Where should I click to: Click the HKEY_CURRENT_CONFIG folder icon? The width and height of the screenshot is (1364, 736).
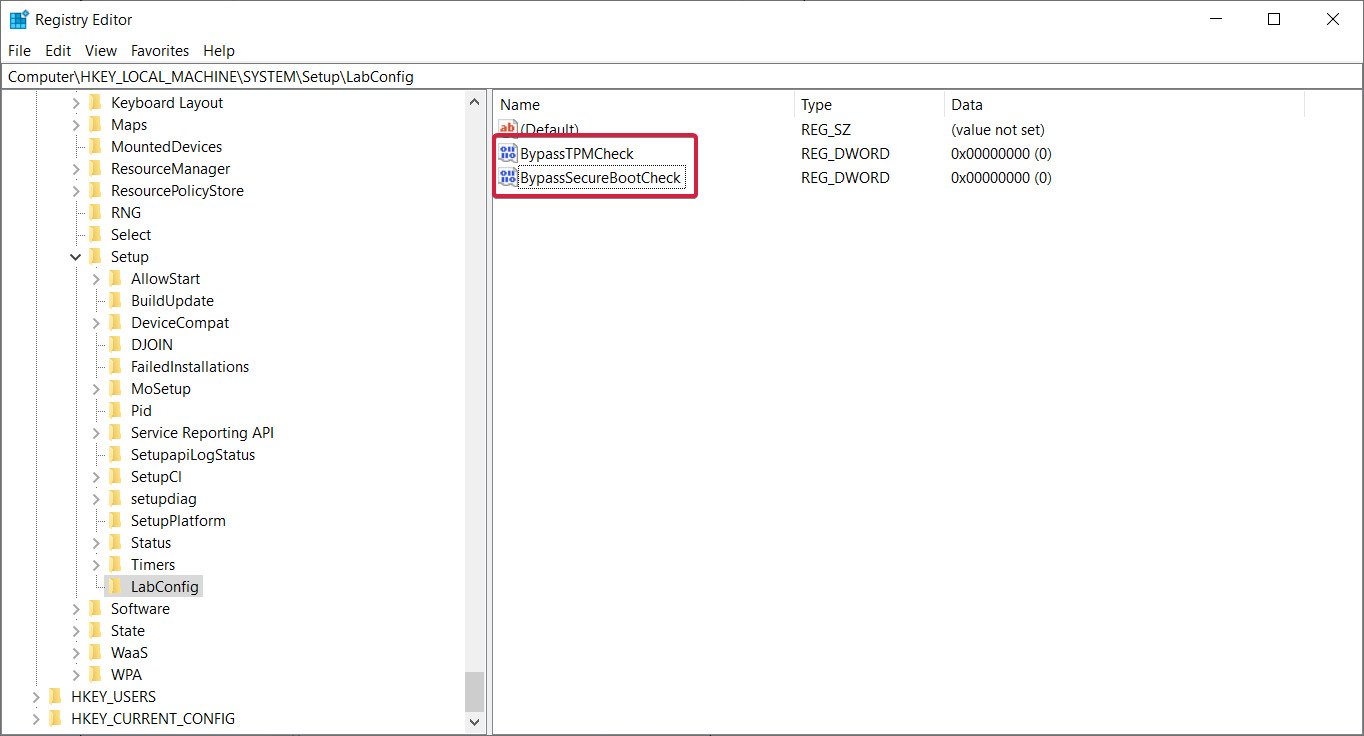click(x=56, y=719)
